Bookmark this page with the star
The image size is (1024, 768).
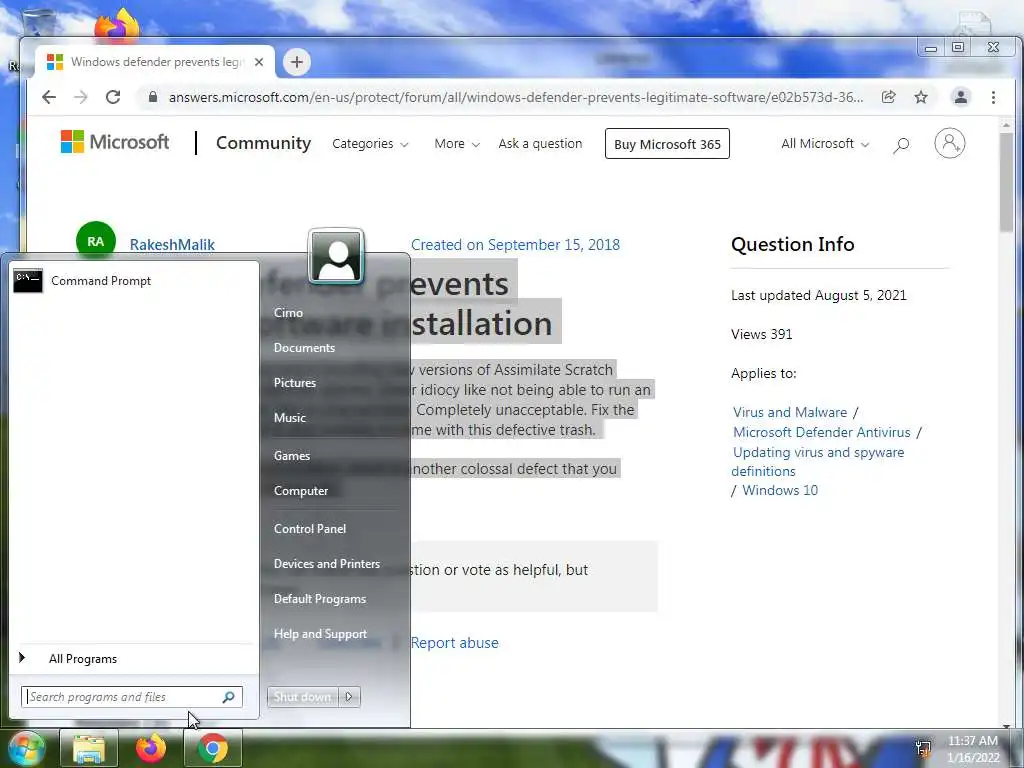tap(921, 97)
